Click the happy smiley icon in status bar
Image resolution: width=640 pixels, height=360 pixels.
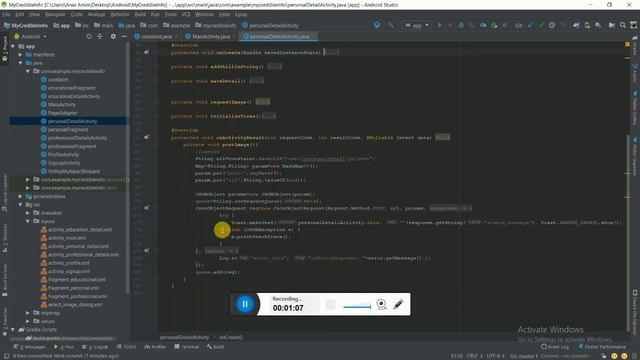point(614,356)
